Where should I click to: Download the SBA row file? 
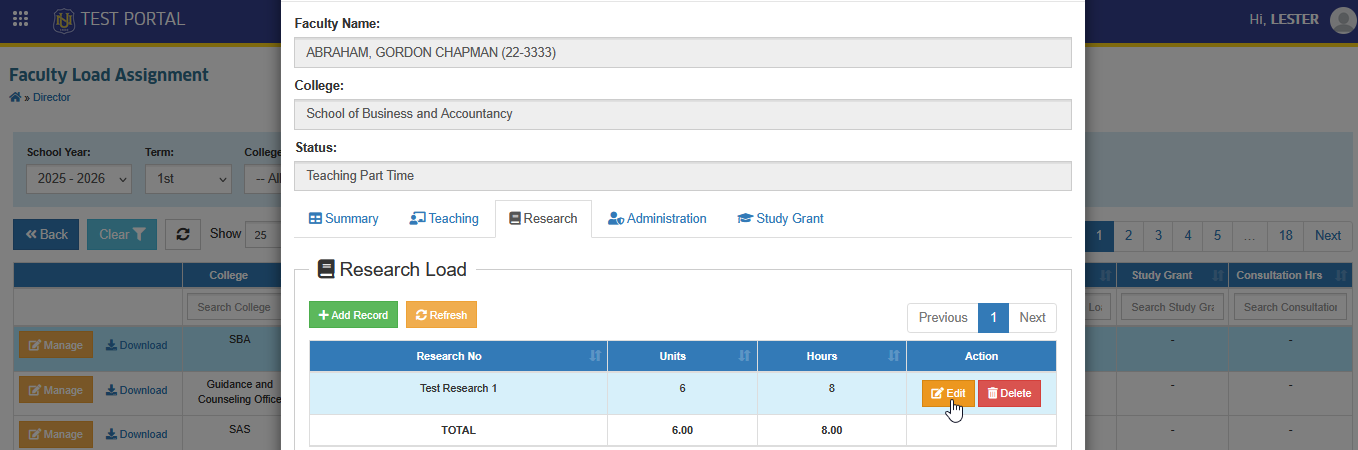[136, 345]
